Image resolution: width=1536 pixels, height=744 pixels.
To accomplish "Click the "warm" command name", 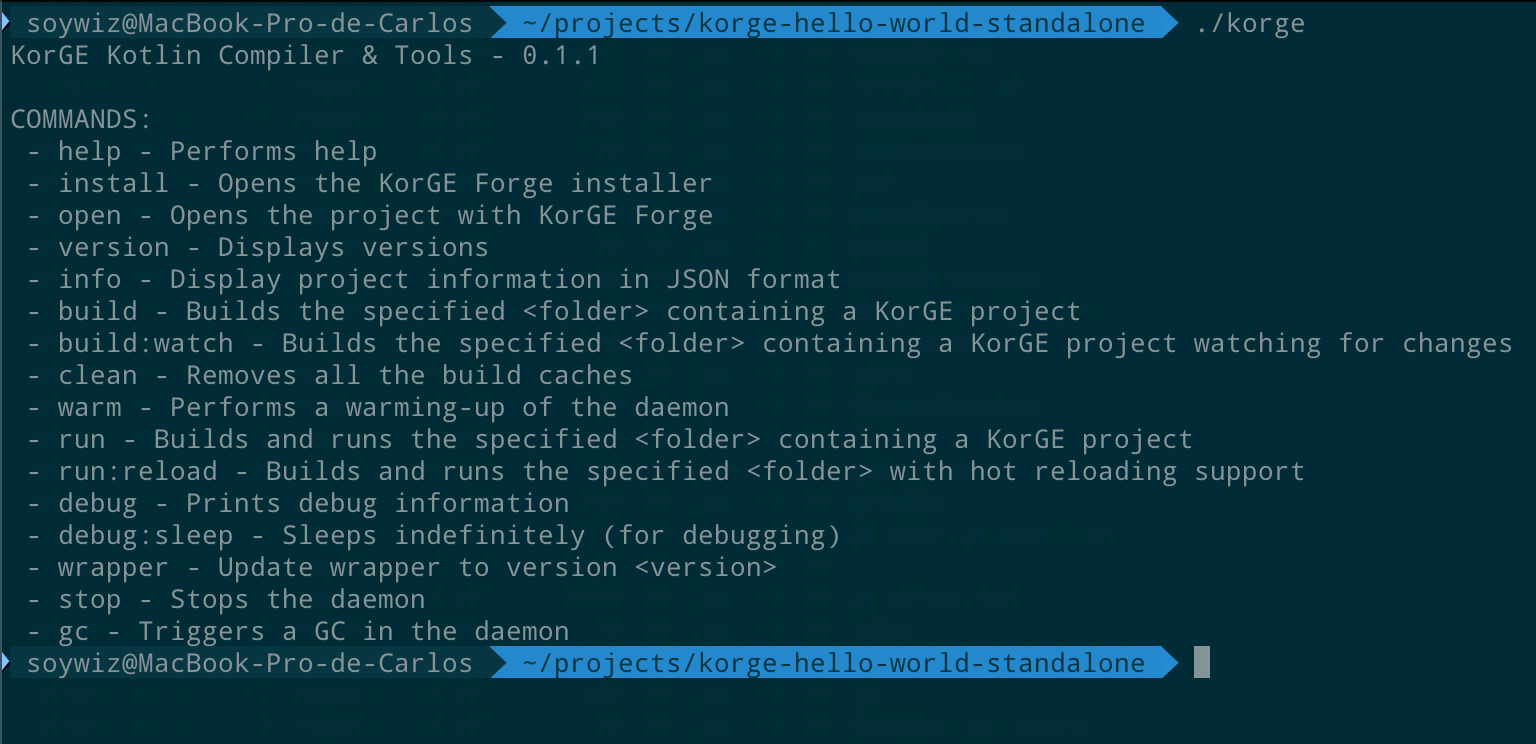I will (89, 408).
